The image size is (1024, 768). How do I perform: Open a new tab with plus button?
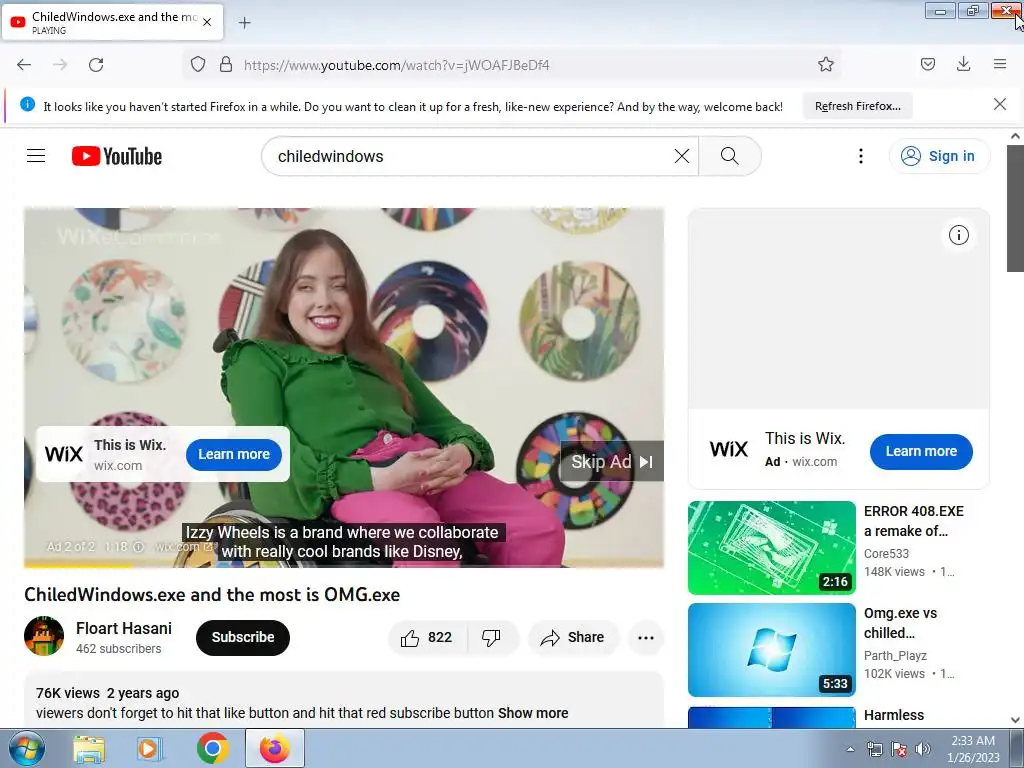244,23
